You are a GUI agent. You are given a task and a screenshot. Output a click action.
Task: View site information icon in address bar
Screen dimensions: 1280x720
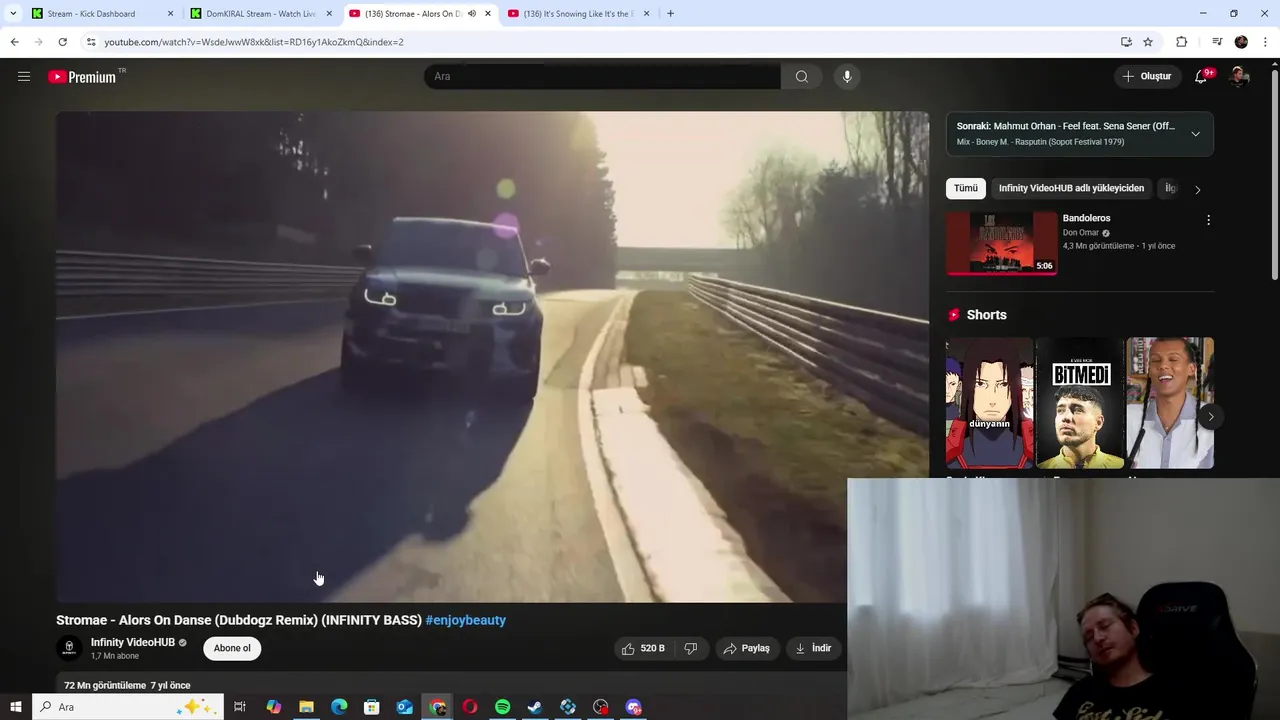point(90,42)
